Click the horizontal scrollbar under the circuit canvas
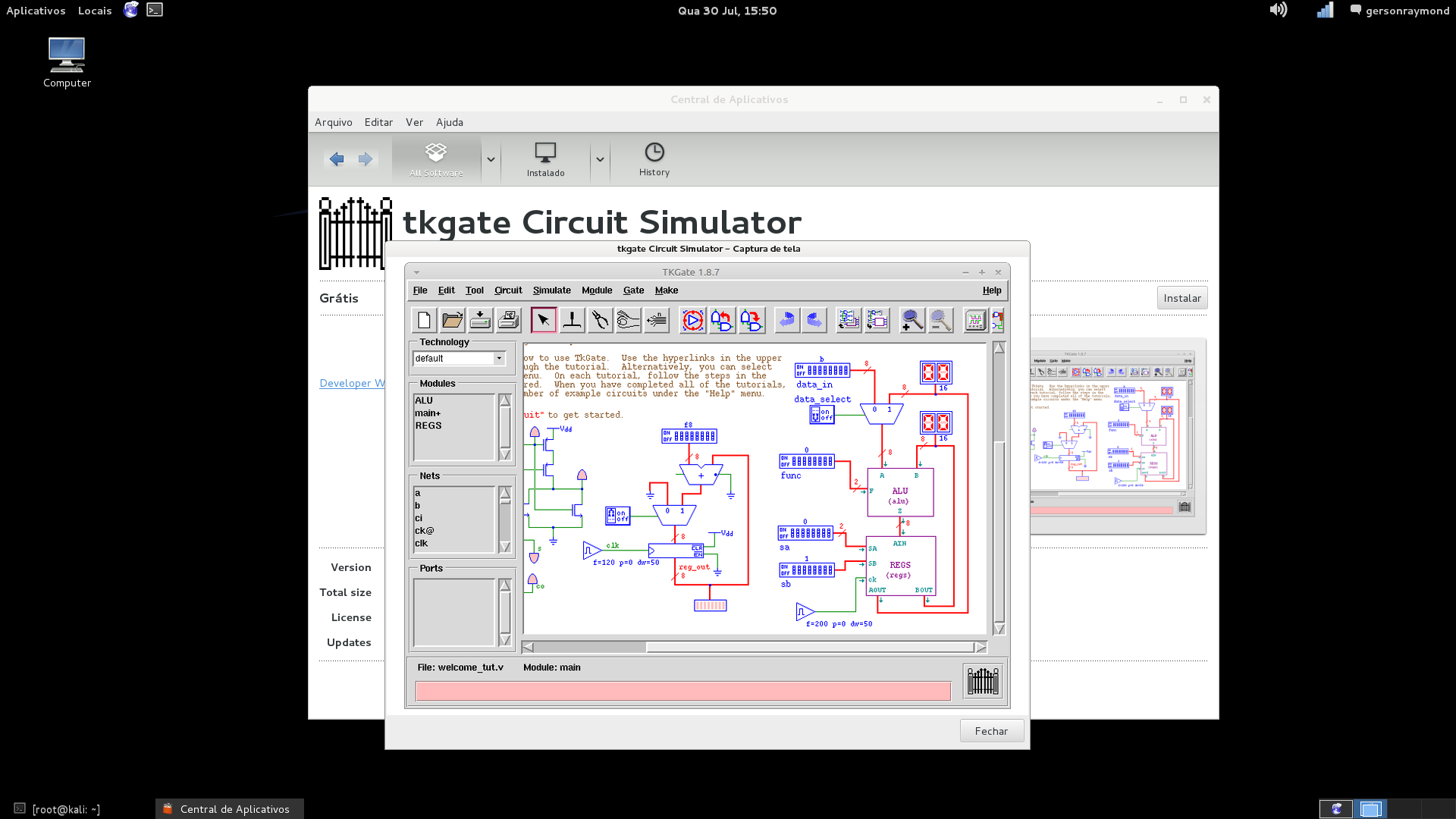The height and width of the screenshot is (819, 1456). point(755,647)
